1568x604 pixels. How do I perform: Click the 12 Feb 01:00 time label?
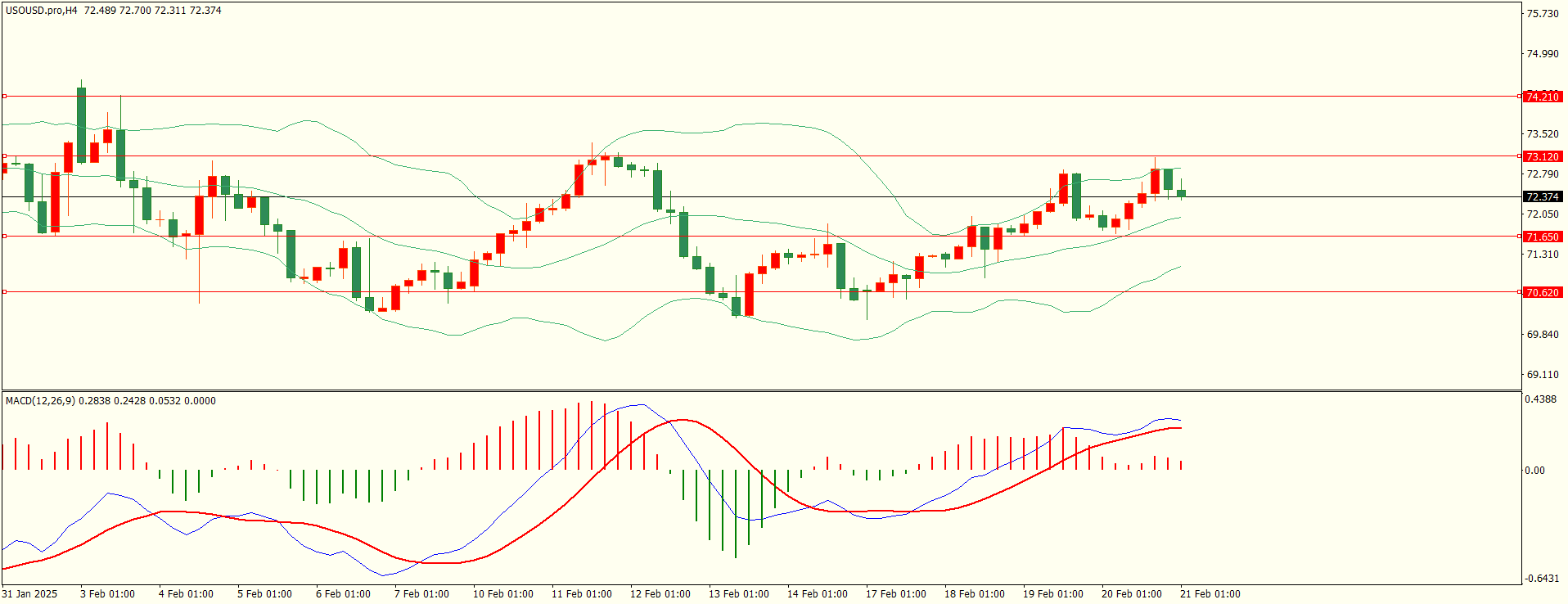660,594
